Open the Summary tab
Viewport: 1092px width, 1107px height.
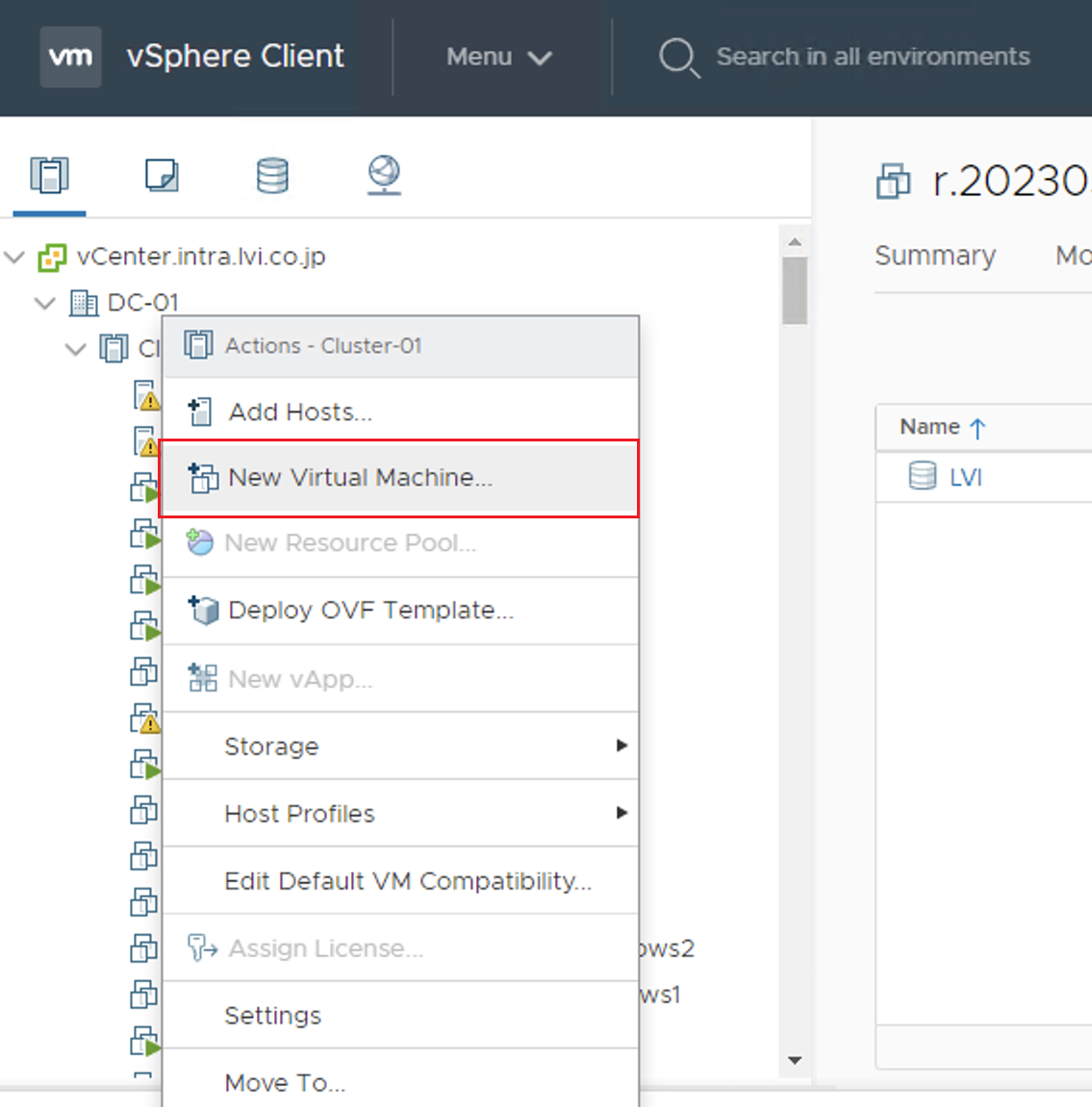[x=935, y=256]
